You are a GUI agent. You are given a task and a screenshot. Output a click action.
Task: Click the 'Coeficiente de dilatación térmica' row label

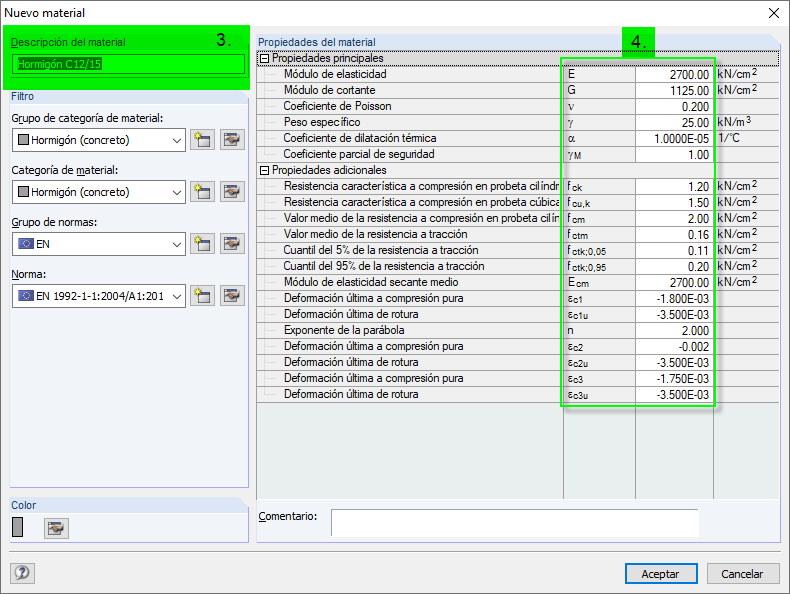[360, 138]
